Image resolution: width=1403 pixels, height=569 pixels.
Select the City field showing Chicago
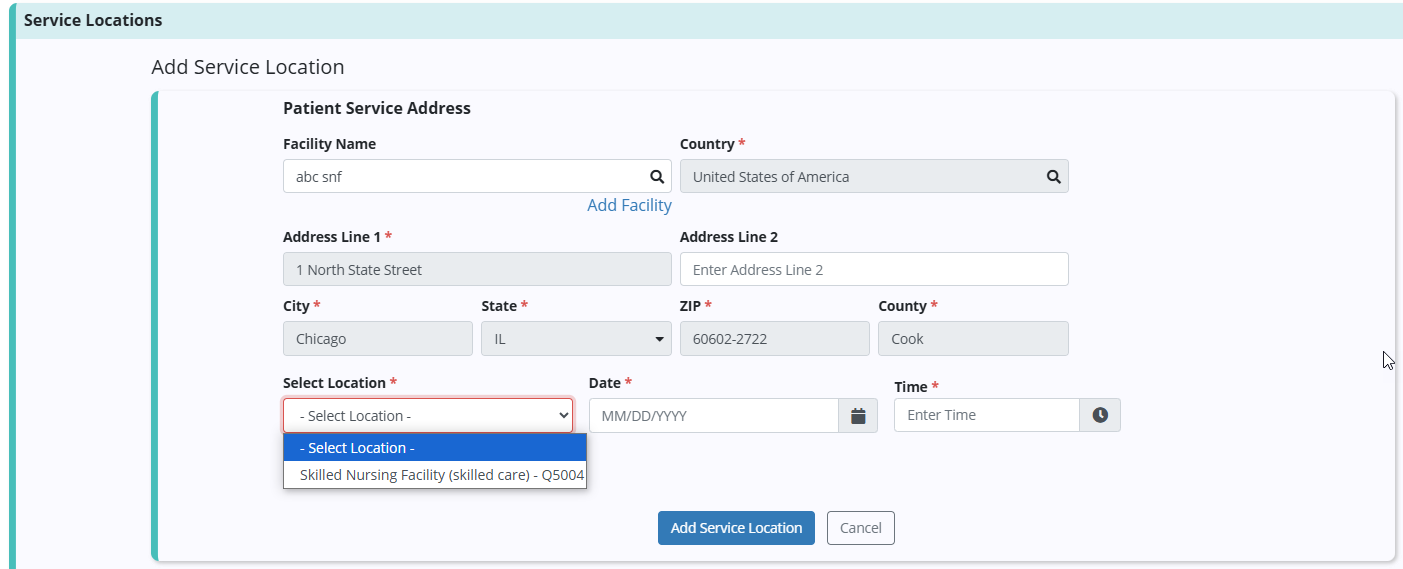pos(377,339)
